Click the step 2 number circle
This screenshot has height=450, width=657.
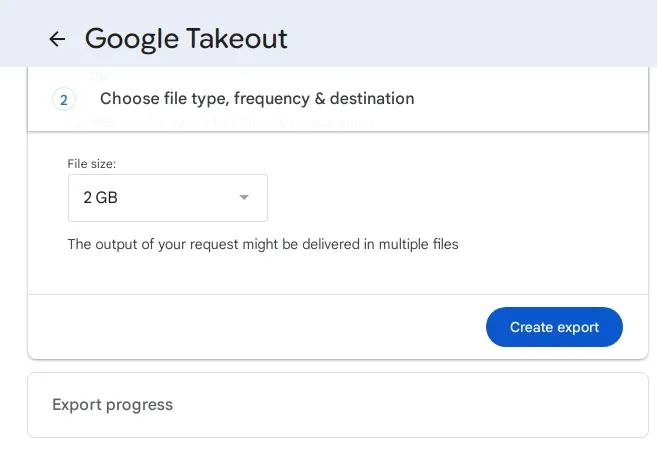(64, 100)
